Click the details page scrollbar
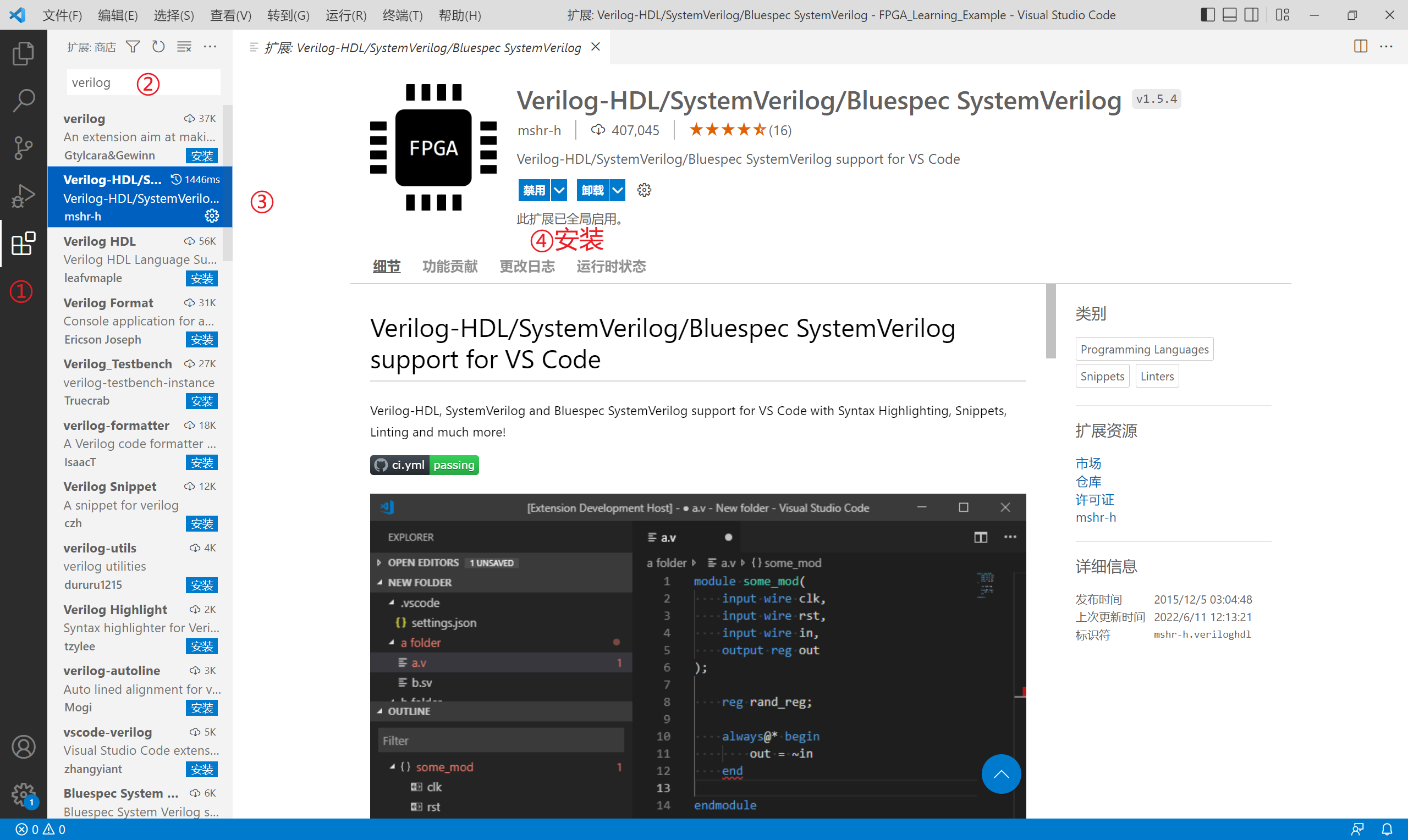 (x=1050, y=321)
